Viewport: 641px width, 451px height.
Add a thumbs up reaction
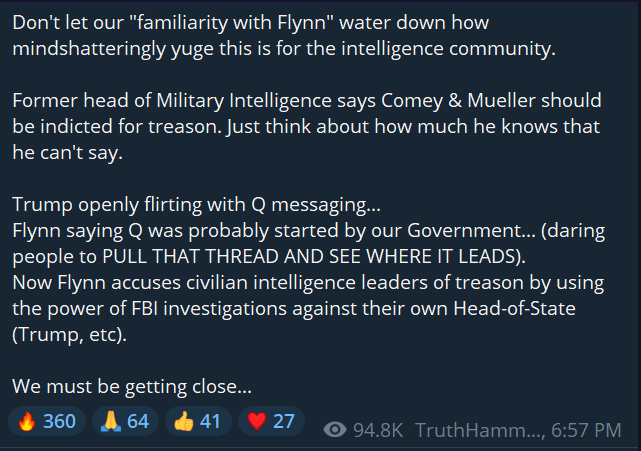point(184,421)
